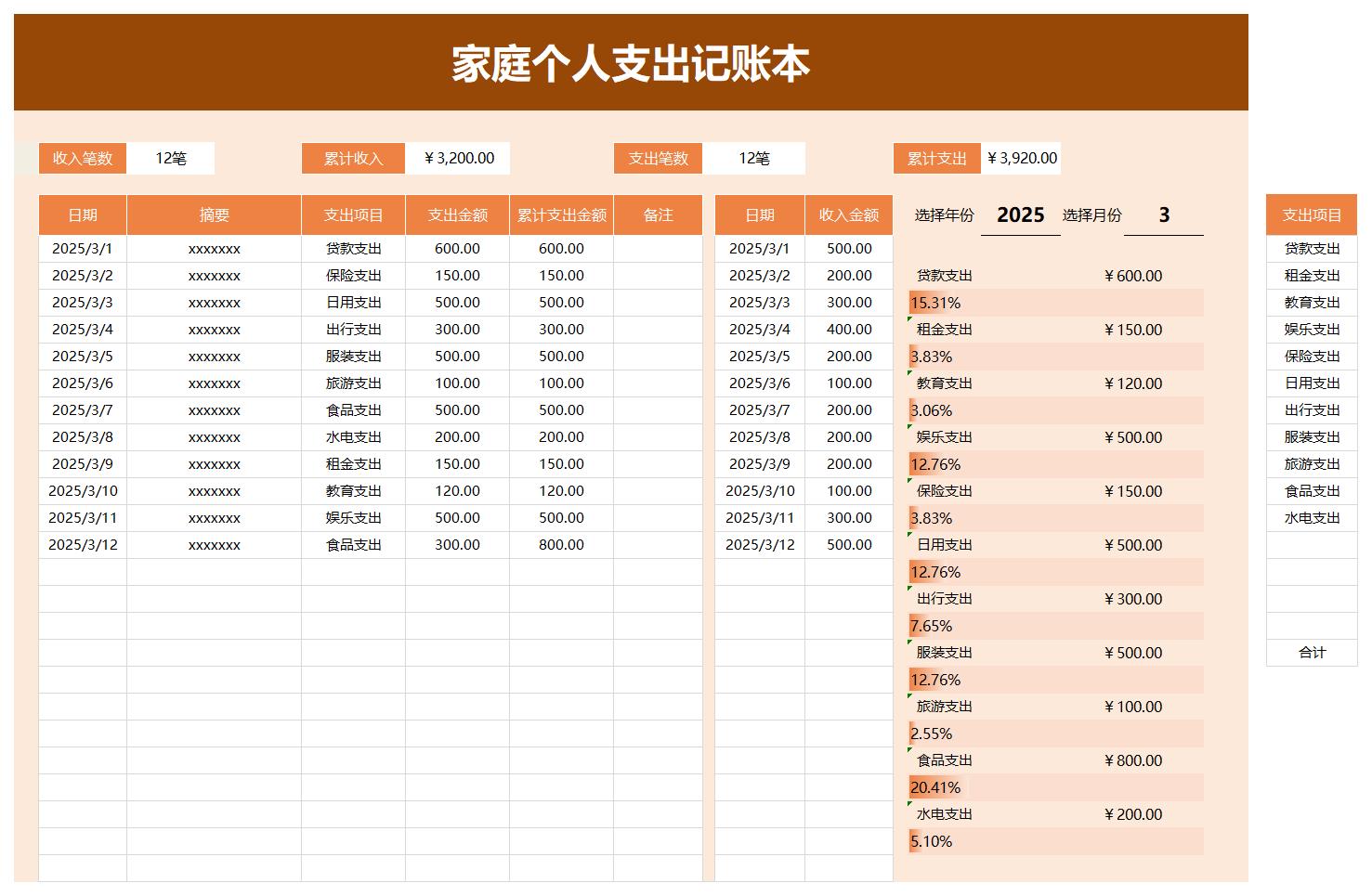
Task: Select the 15.31% data bar
Action: coord(1056,303)
